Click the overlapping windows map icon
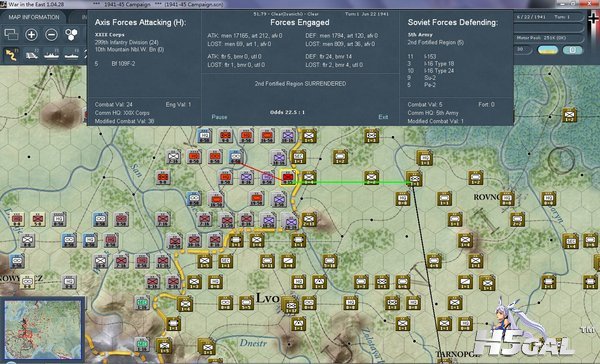Image resolution: width=600 pixels, height=364 pixels. coord(11,34)
